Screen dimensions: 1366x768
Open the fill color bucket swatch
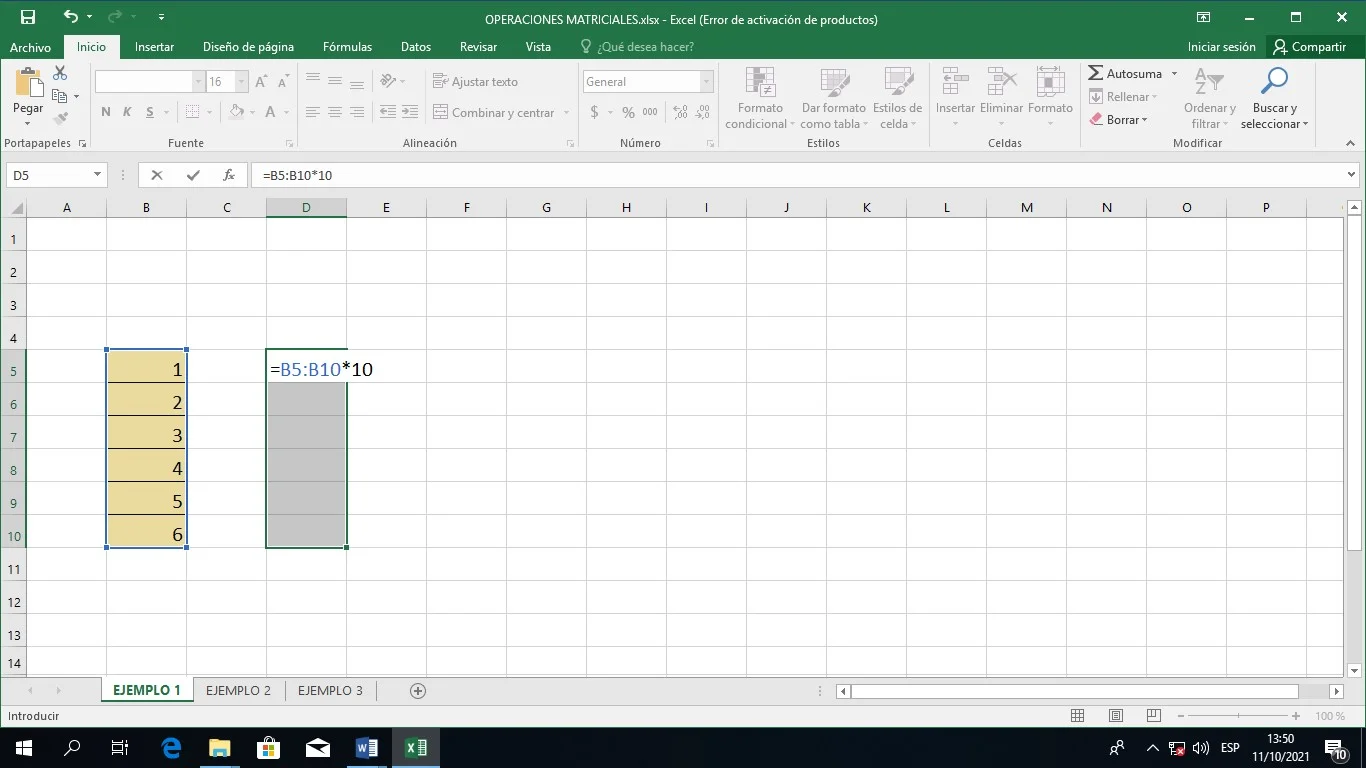(236, 113)
